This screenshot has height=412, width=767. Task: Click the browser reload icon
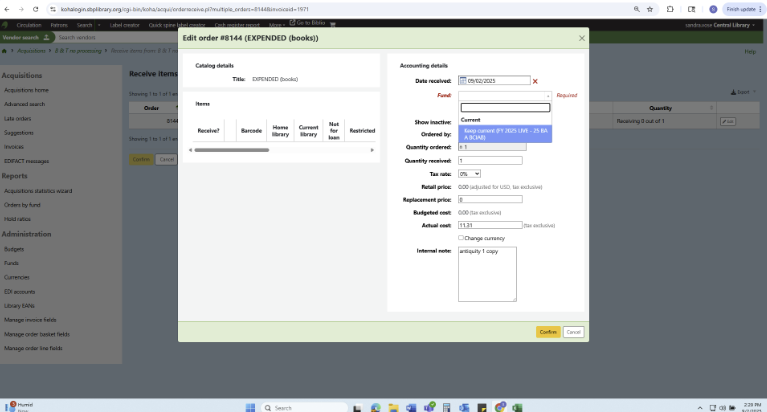[35, 8]
